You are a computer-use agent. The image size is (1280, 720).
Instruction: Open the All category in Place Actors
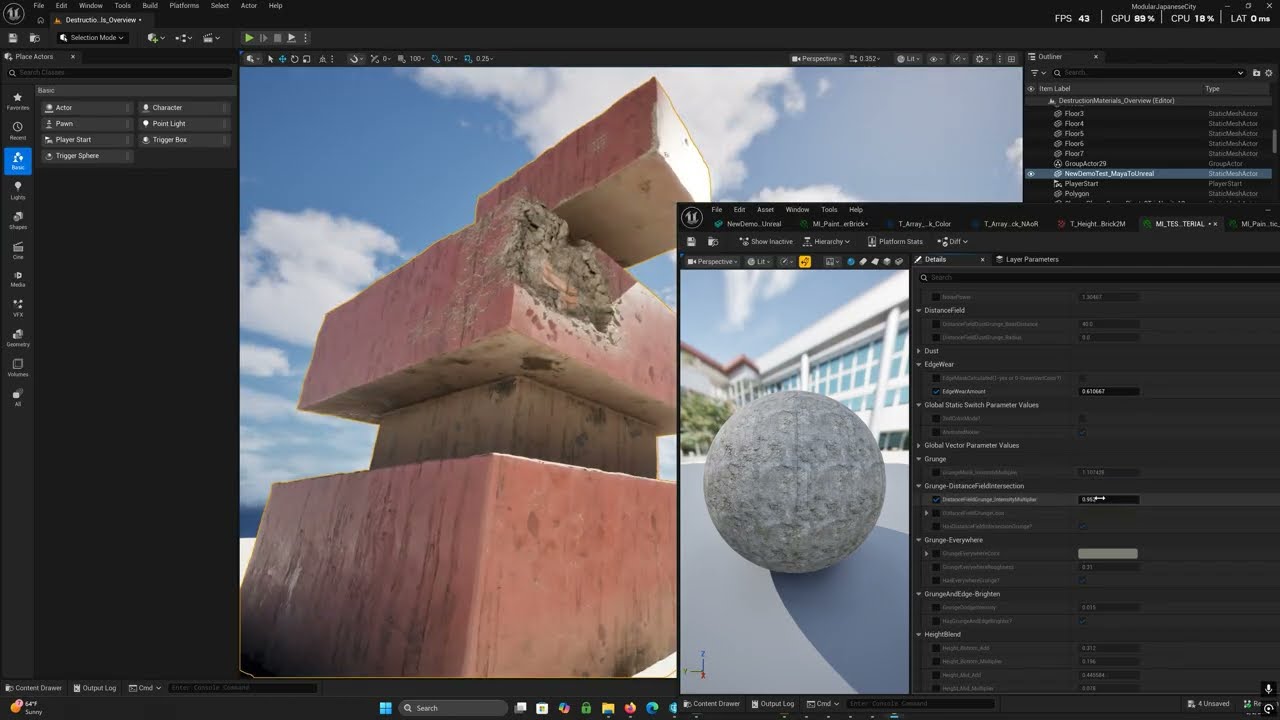click(x=17, y=396)
